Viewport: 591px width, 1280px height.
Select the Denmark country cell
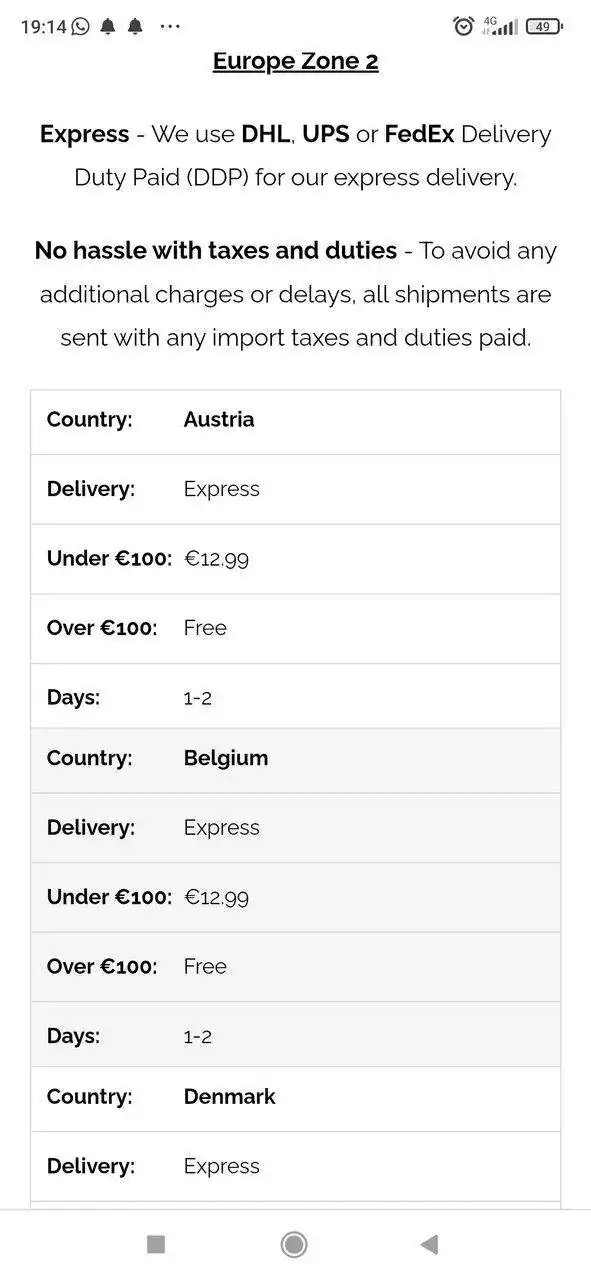tap(229, 1097)
